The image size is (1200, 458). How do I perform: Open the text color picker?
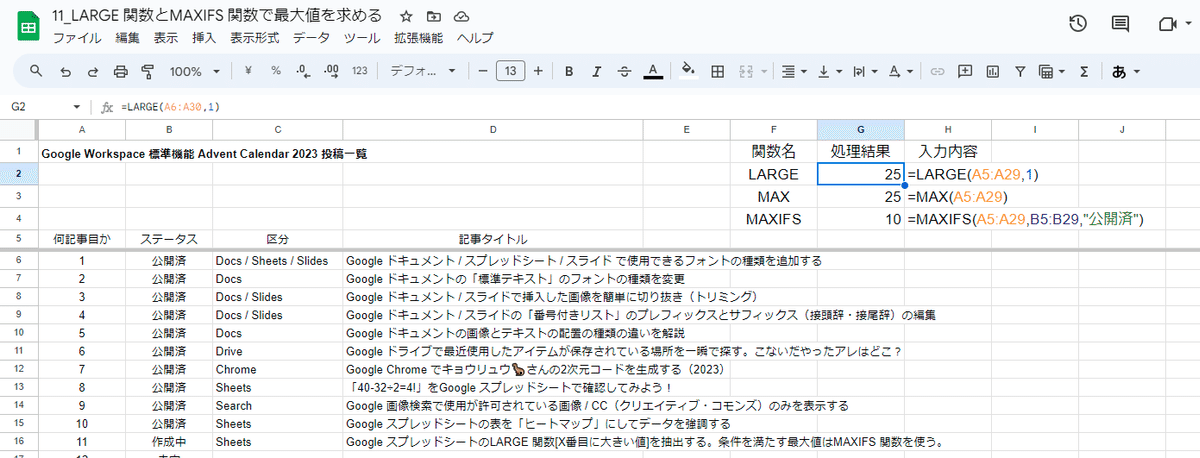653,71
